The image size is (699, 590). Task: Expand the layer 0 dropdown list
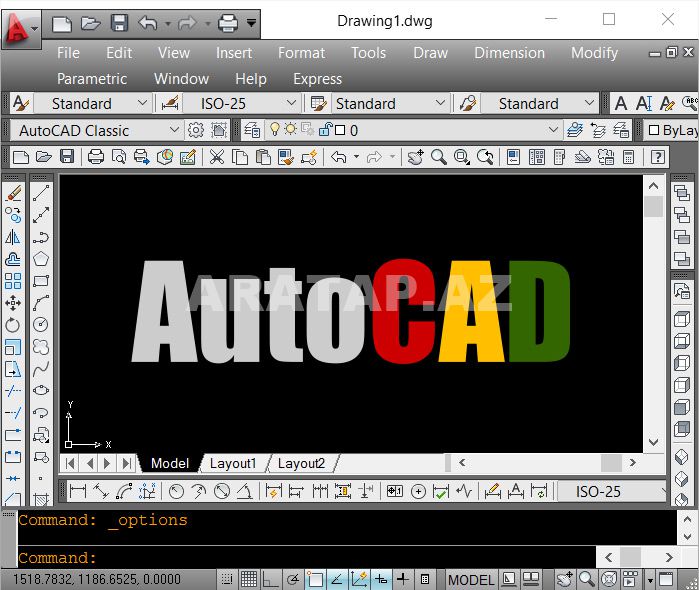553,130
